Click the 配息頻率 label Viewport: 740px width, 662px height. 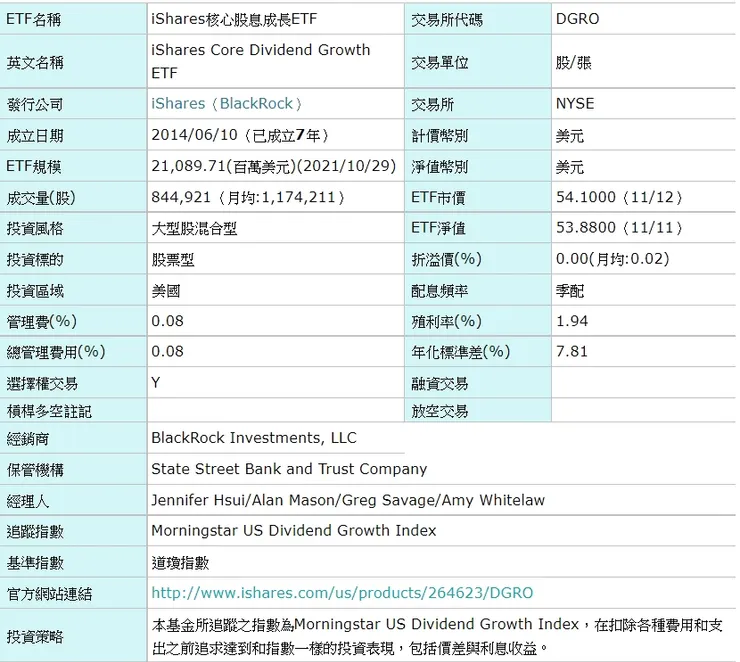pyautogui.click(x=439, y=291)
